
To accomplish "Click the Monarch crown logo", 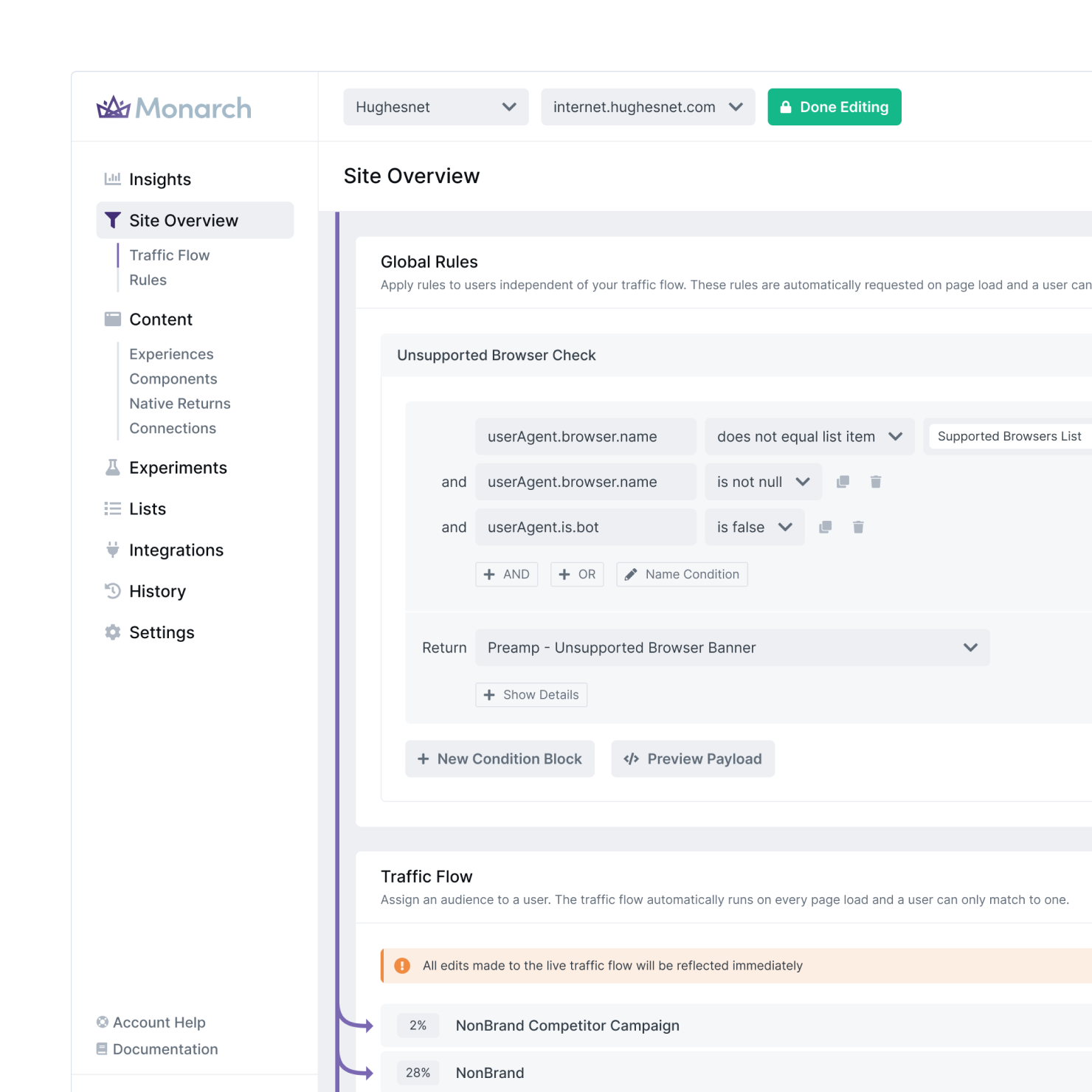I will pos(114,108).
